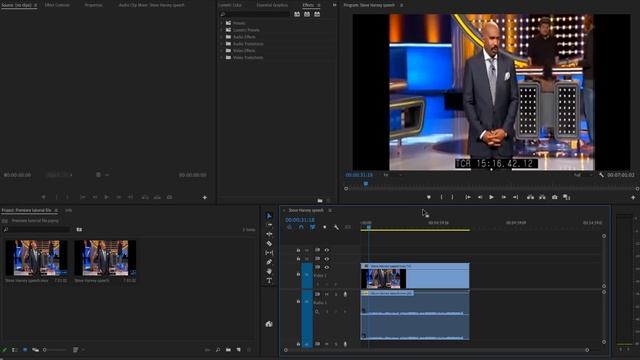Play the sequence in Program monitor
The height and width of the screenshot is (360, 640).
491,197
